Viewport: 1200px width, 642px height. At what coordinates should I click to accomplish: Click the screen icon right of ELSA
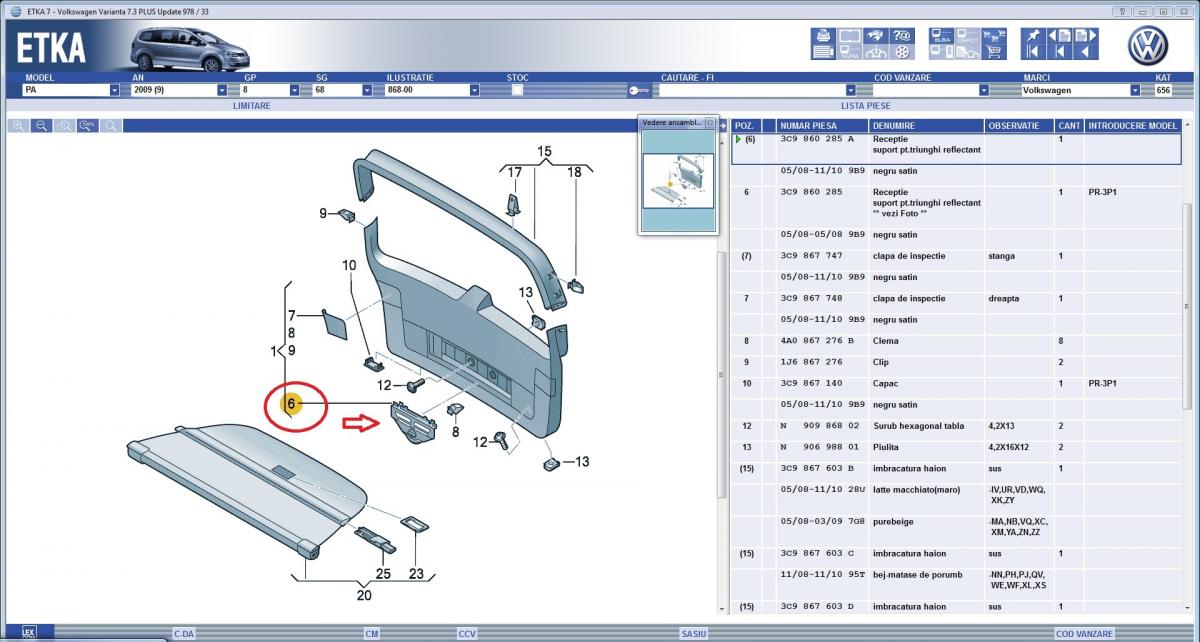tap(968, 36)
